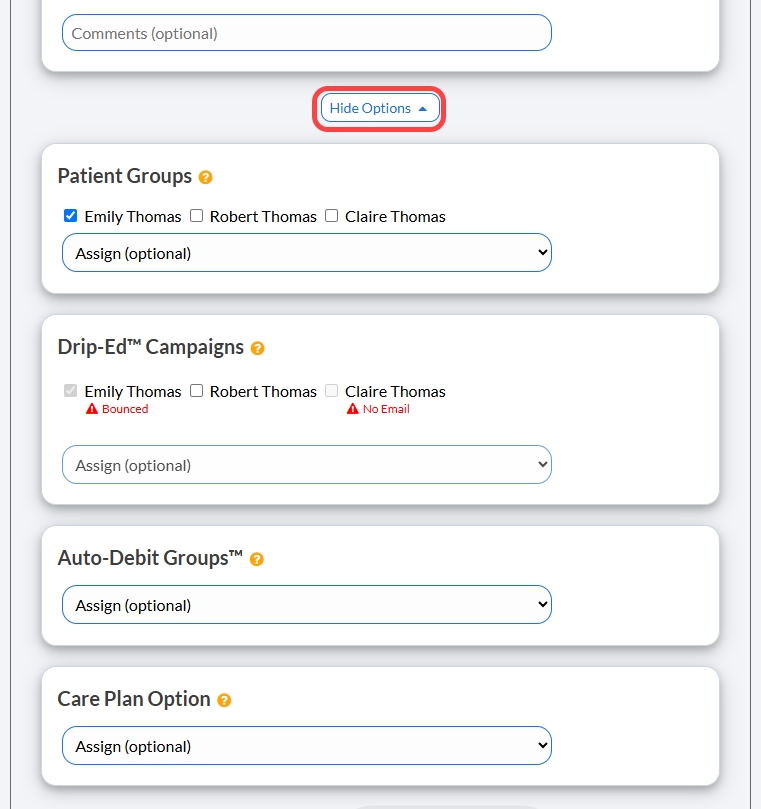This screenshot has height=809, width=761.
Task: Click Emily Thomas checkbox in Drip-Ed Campaigns
Action: (x=71, y=391)
